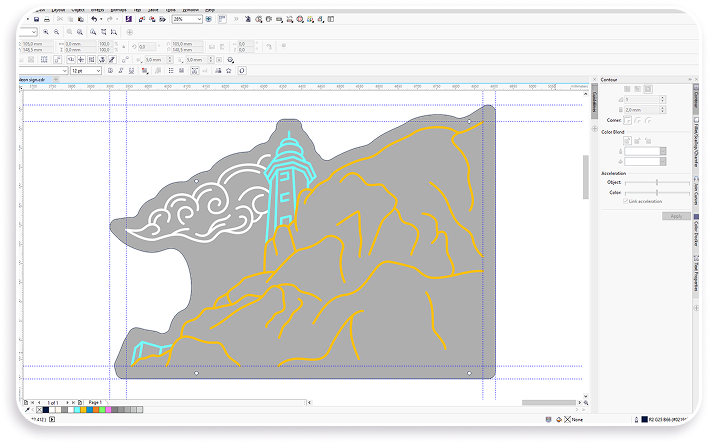710x444 pixels.
Task: Click the plus icon below Guidelines tab
Action: pyautogui.click(x=595, y=129)
